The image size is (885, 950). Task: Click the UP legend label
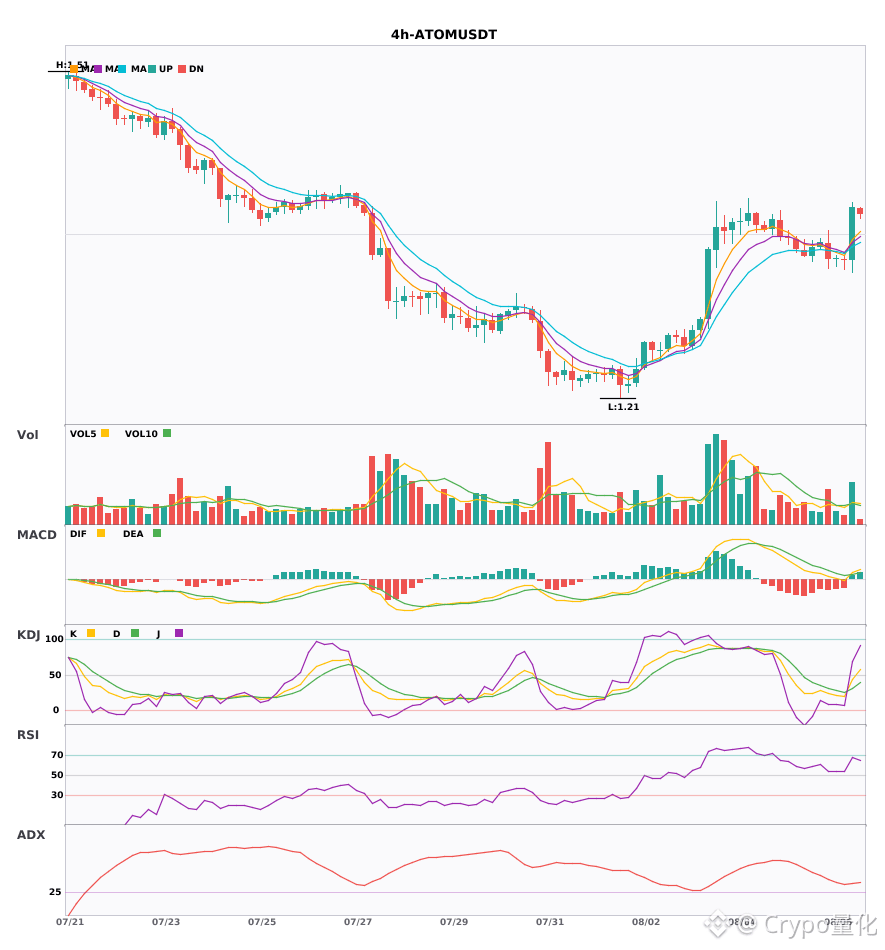click(x=166, y=69)
